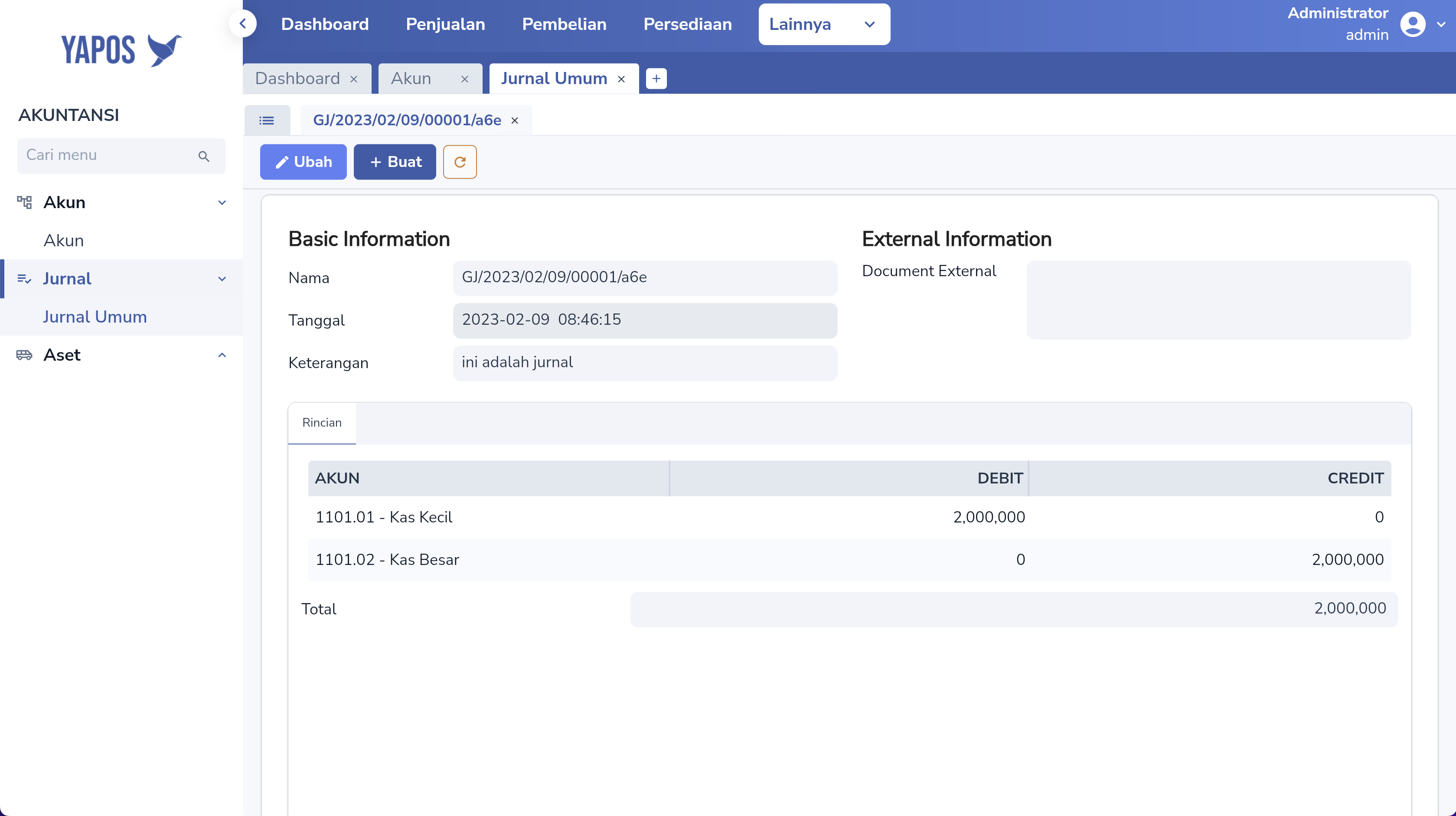Screen dimensions: 1456x816
Task: Click the Total amount field
Action: point(1013,609)
